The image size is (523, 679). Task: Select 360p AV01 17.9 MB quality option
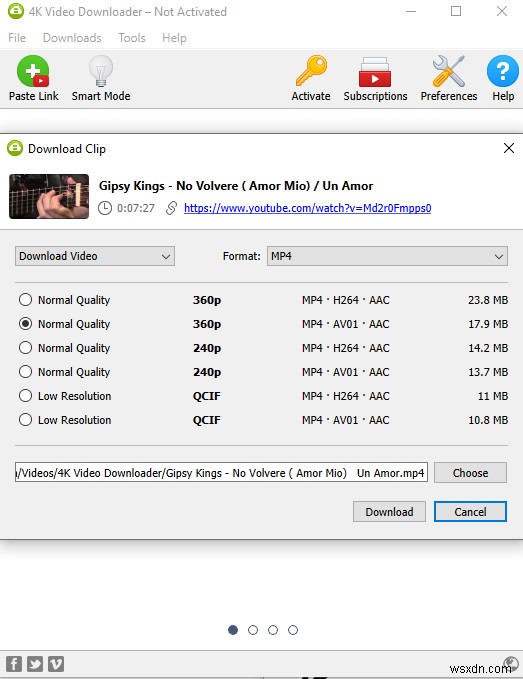(26, 323)
